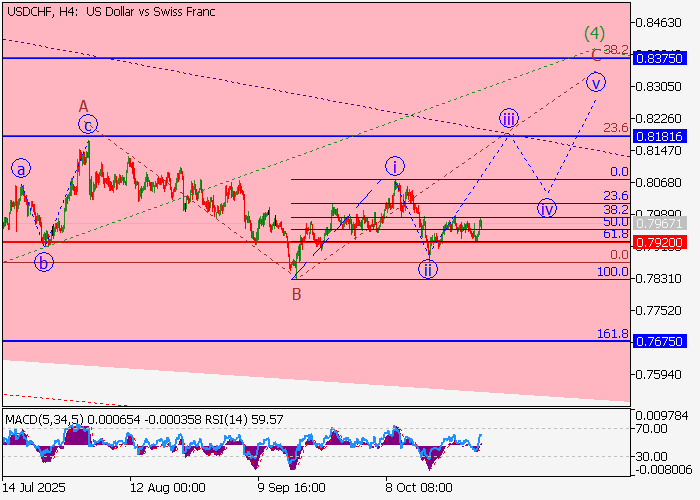700x500 pixels.
Task: Click the MACD(5,34,5) indicator title
Action: click(x=42, y=419)
